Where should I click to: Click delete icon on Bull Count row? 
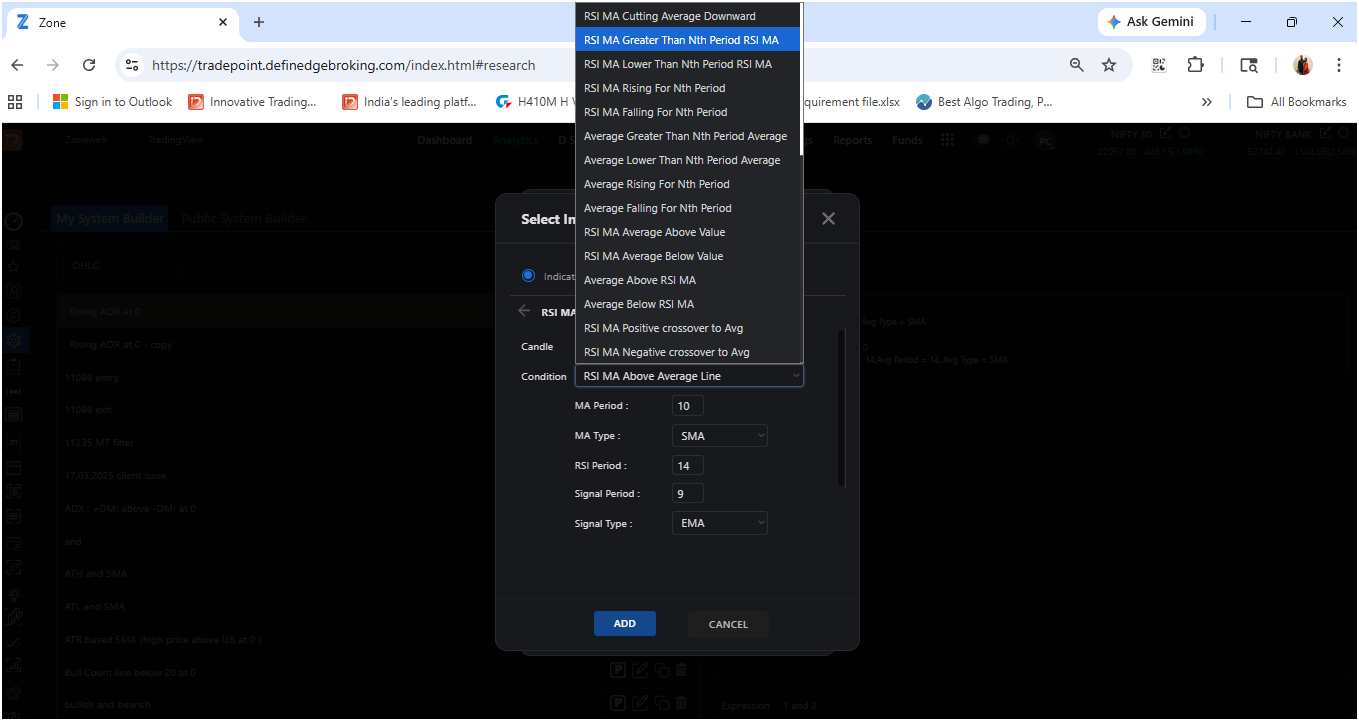coord(682,671)
